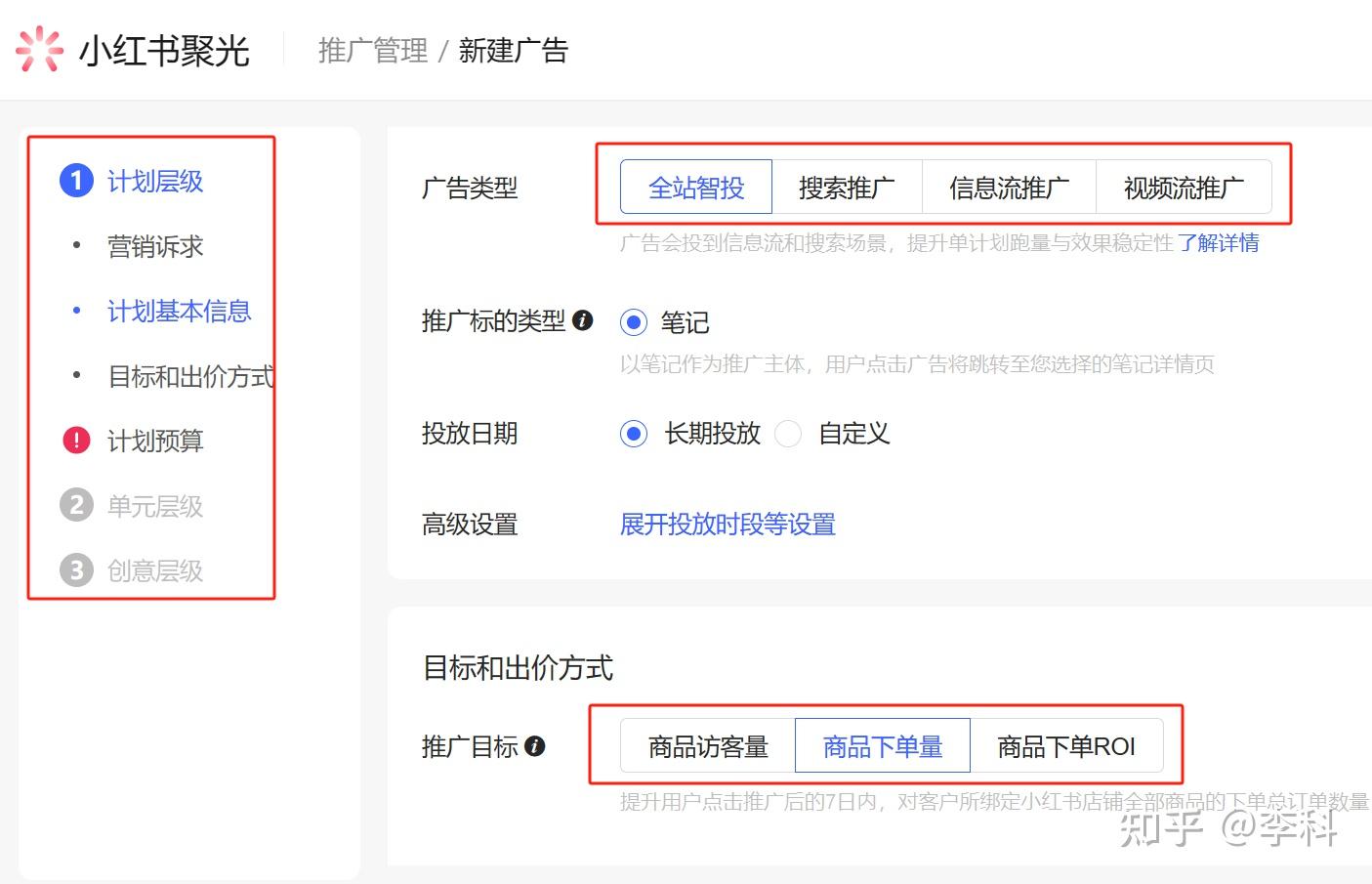Viewport: 1372px width, 884px height.
Task: Expand 展开投放时段等设置 advanced settings
Action: 728,525
